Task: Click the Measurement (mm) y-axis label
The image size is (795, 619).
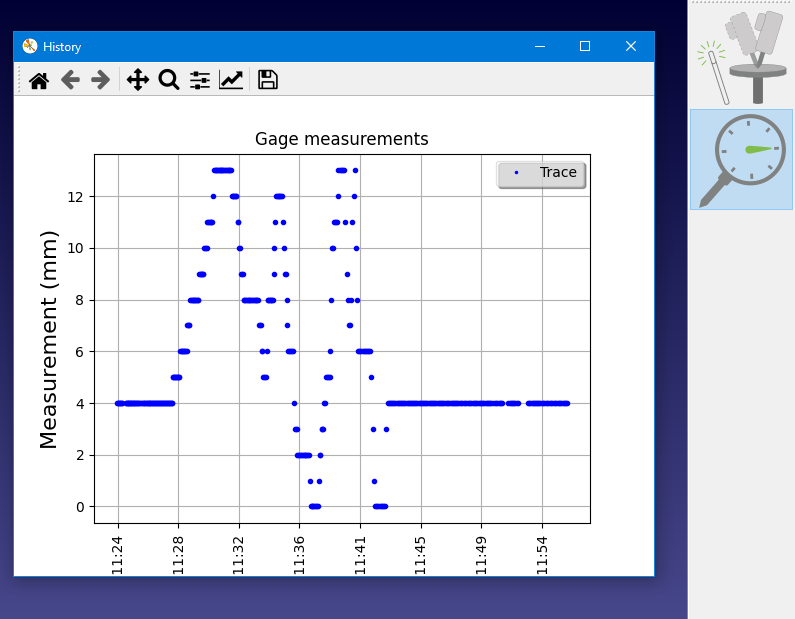Action: coord(49,339)
